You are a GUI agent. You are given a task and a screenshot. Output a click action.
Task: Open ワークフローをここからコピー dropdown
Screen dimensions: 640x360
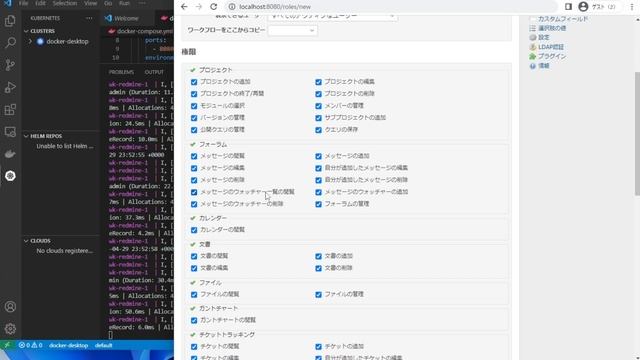tap(292, 31)
